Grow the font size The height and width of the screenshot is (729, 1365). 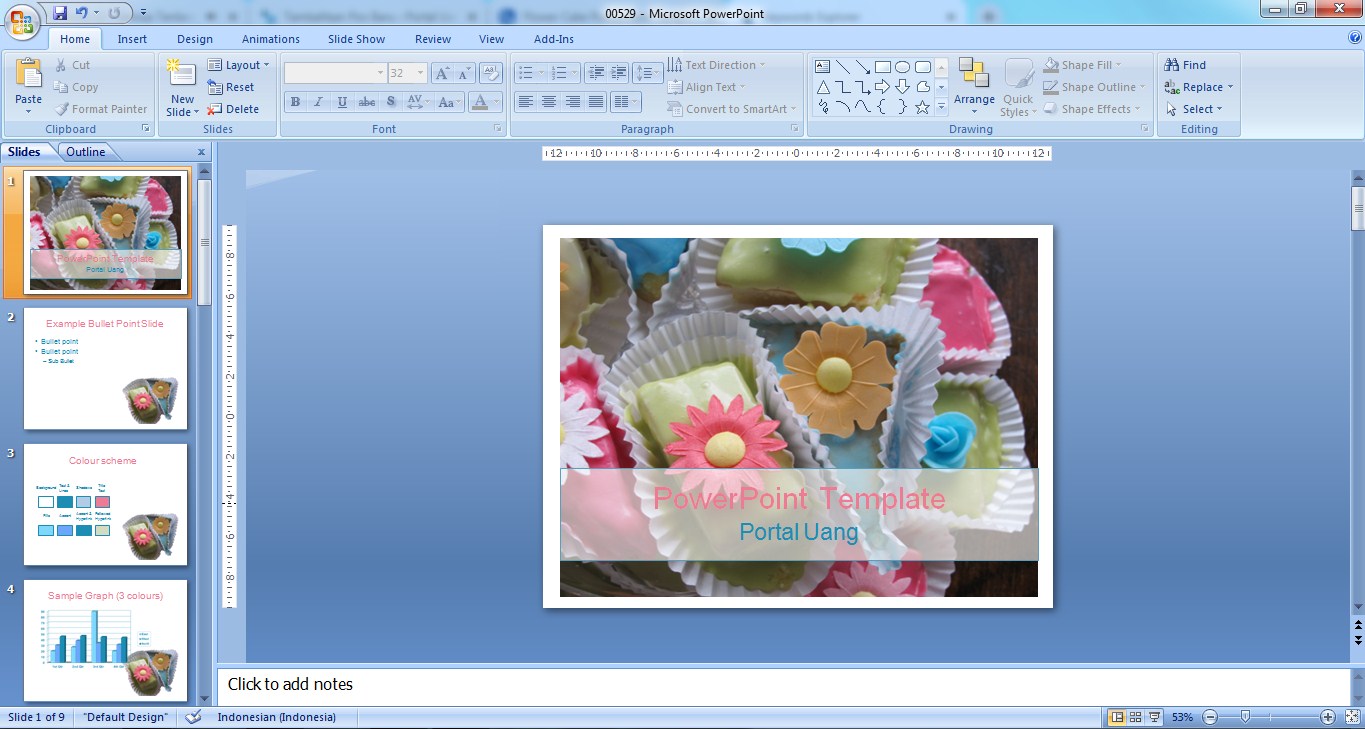(442, 73)
